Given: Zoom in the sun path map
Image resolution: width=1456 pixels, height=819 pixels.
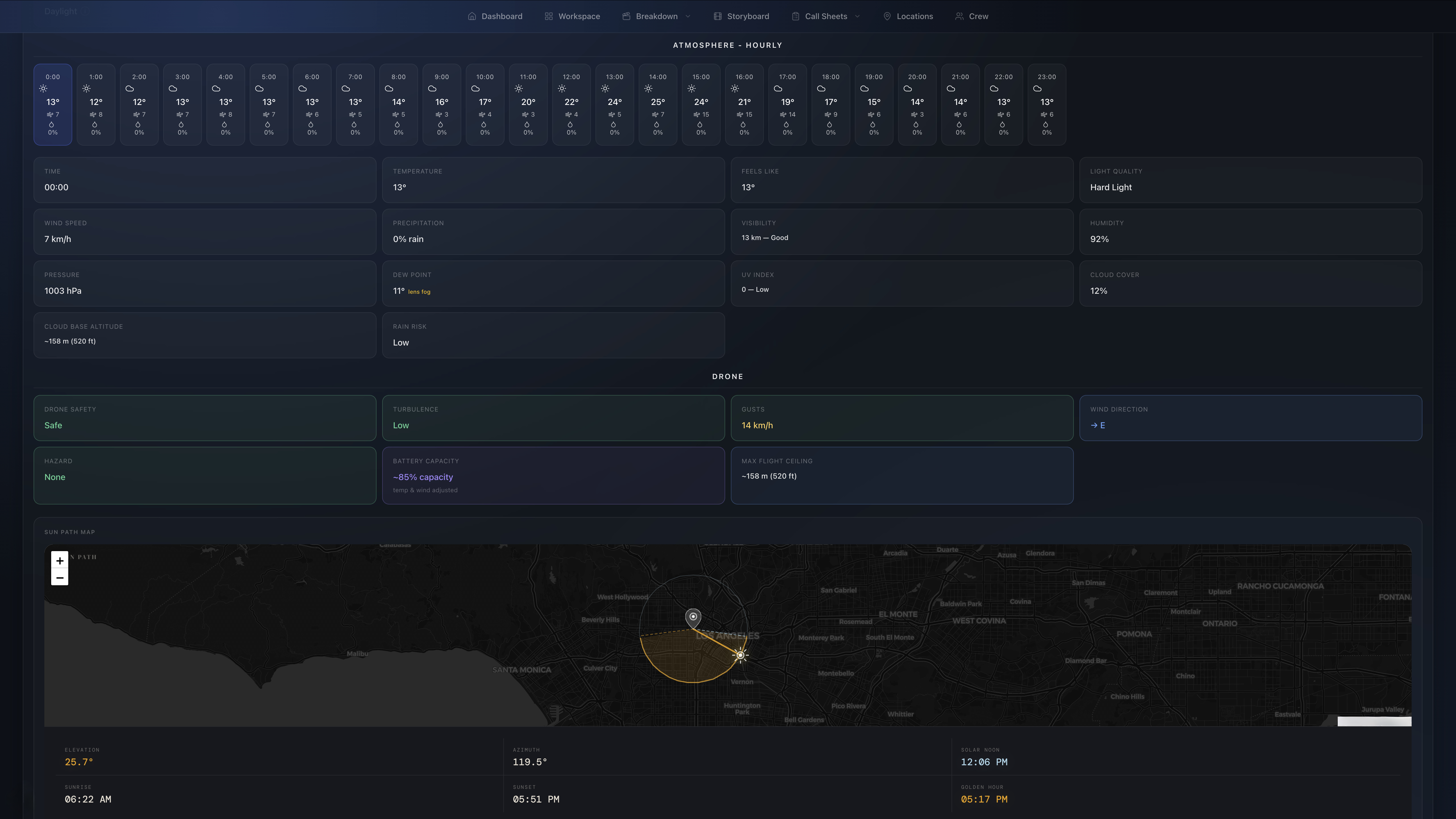Looking at the screenshot, I should (60, 560).
